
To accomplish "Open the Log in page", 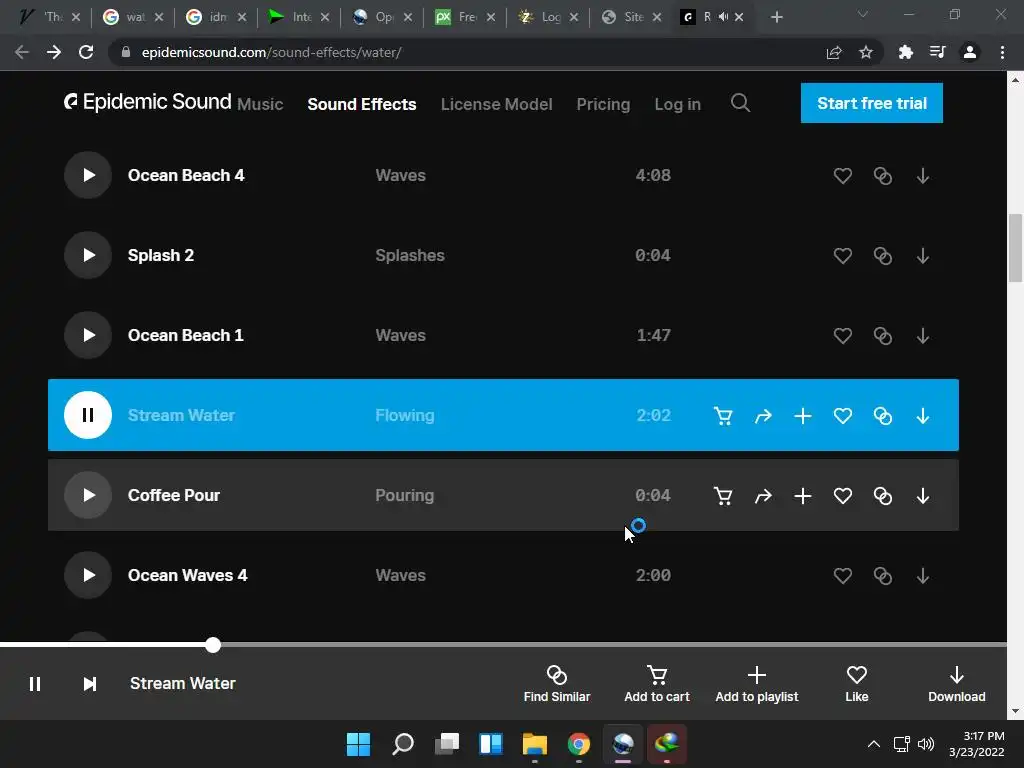I will (677, 104).
